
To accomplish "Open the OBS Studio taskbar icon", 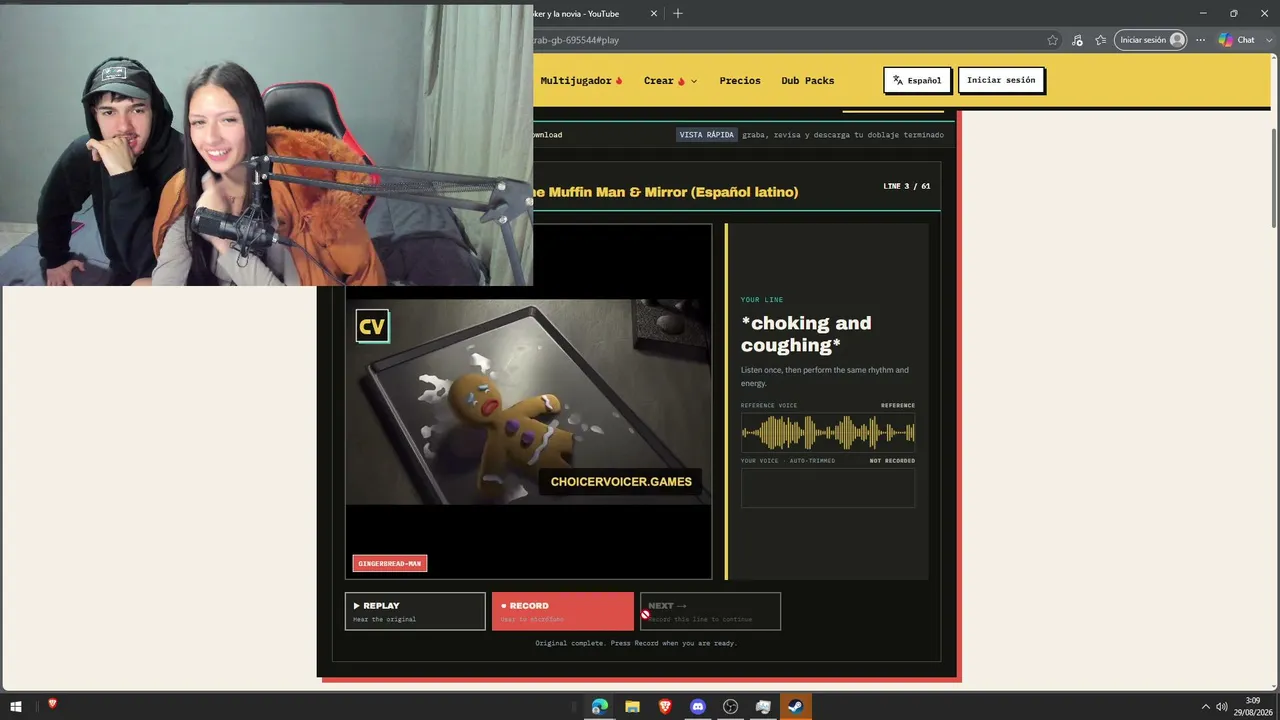I will (x=730, y=707).
